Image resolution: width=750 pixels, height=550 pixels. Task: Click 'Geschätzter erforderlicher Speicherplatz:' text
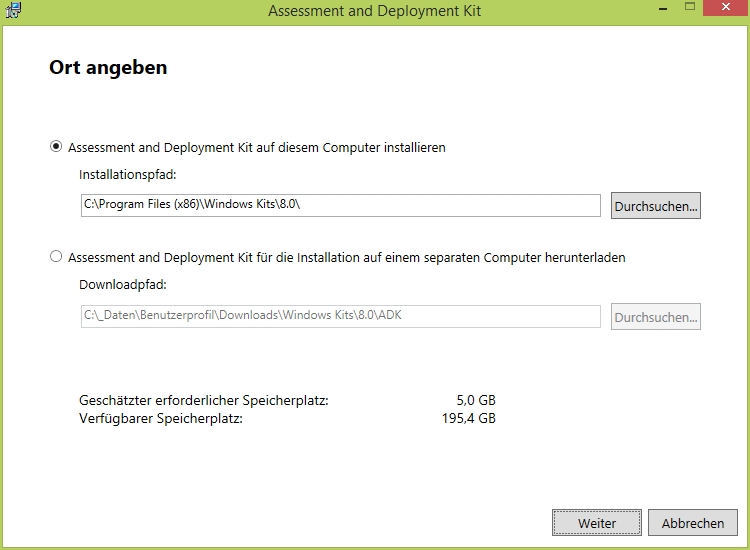(x=204, y=400)
